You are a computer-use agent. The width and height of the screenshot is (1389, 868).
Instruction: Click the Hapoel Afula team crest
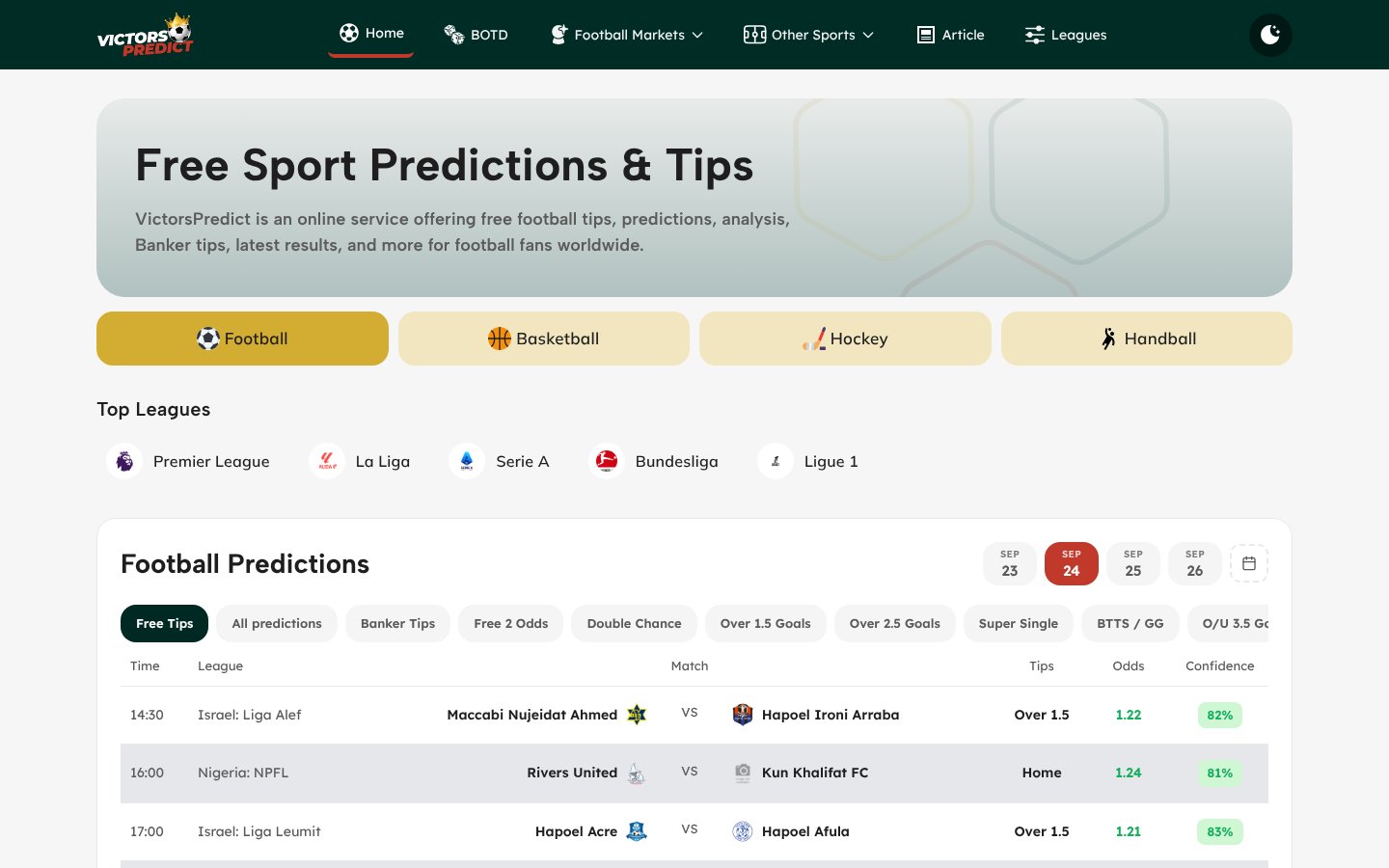pyautogui.click(x=743, y=831)
